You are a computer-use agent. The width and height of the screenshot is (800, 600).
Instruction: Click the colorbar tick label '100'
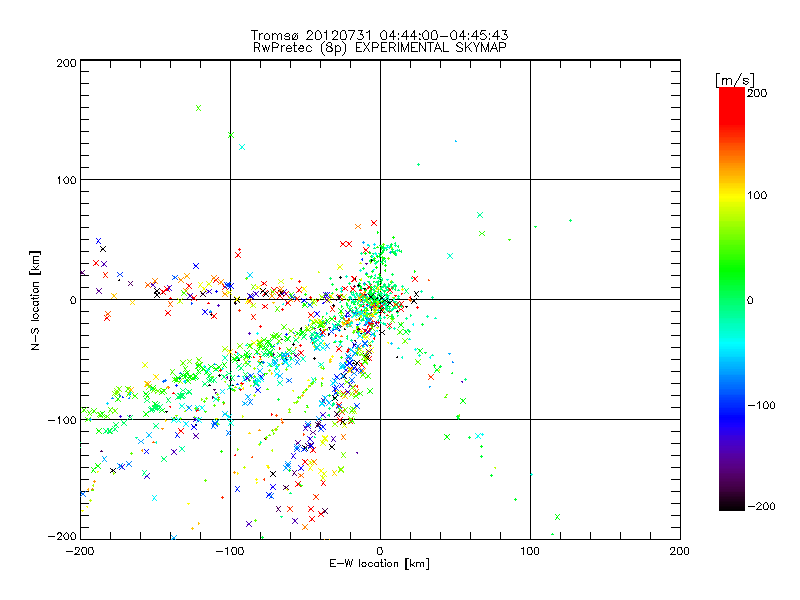point(757,195)
